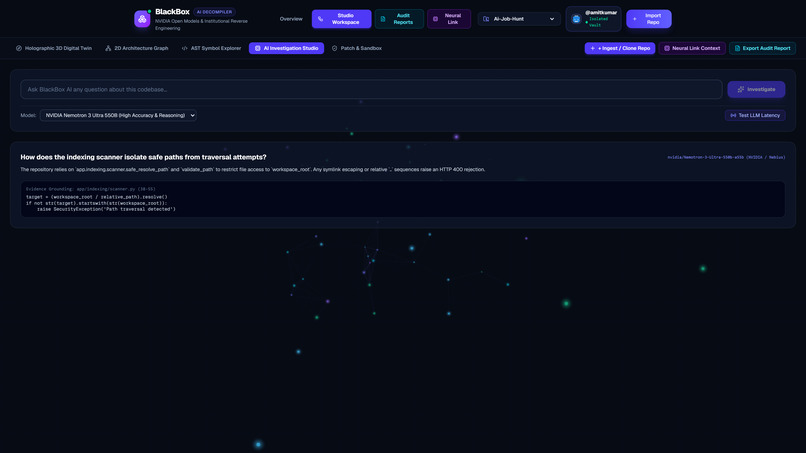806x453 pixels.
Task: Click the Evidence Grounding scanner.py line
Action: pos(90,189)
